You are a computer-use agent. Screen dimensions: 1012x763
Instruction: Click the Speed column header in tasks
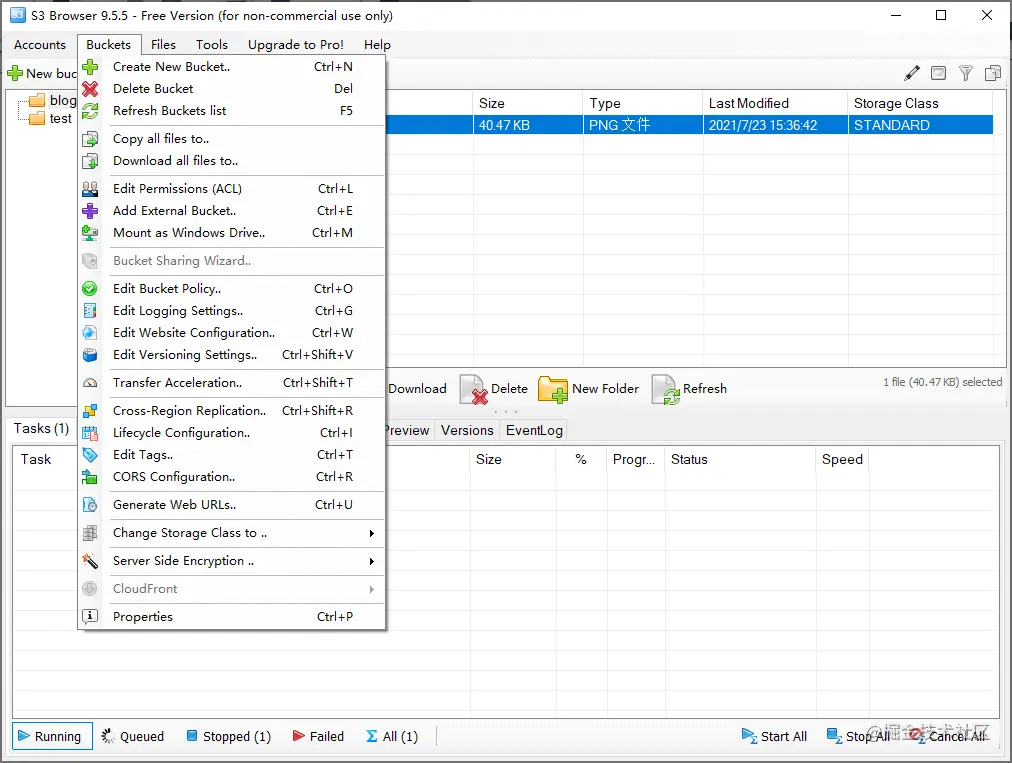pyautogui.click(x=842, y=460)
